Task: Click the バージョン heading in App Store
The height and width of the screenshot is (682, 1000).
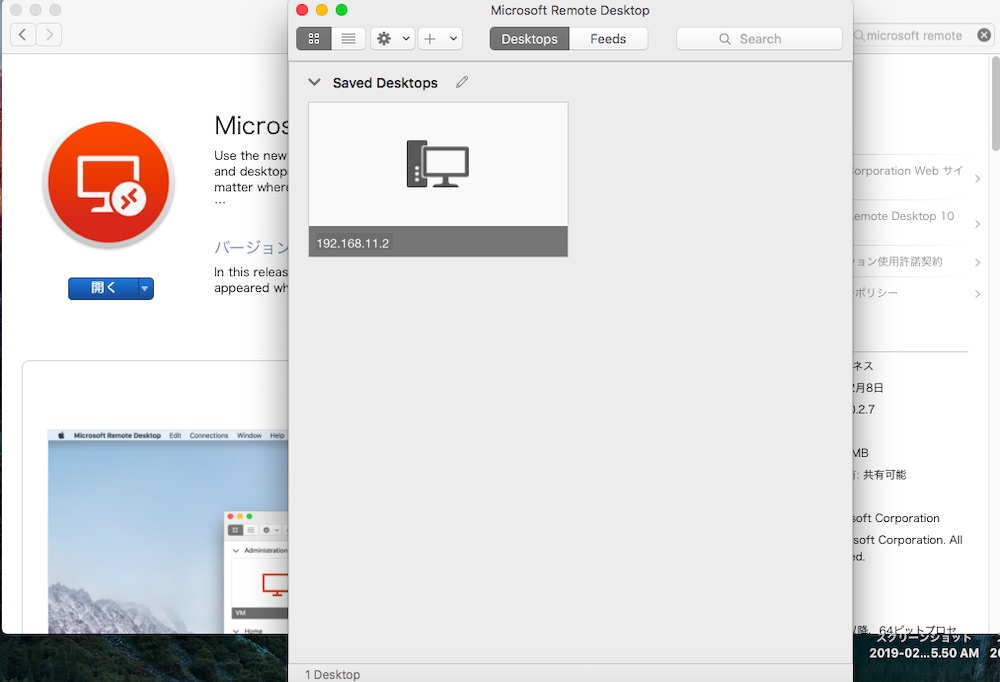Action: (251, 247)
